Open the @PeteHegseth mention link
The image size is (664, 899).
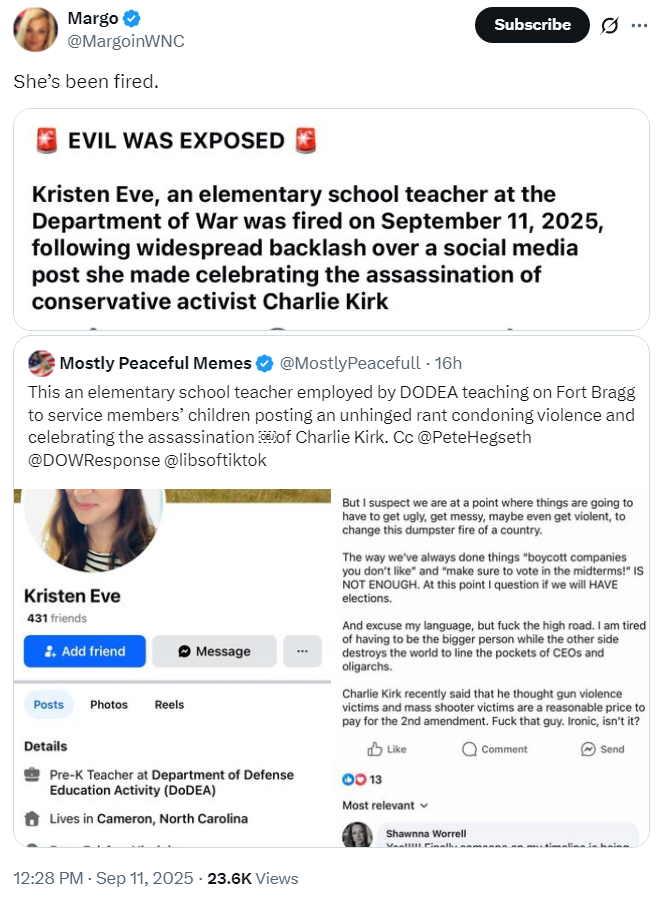pos(474,437)
